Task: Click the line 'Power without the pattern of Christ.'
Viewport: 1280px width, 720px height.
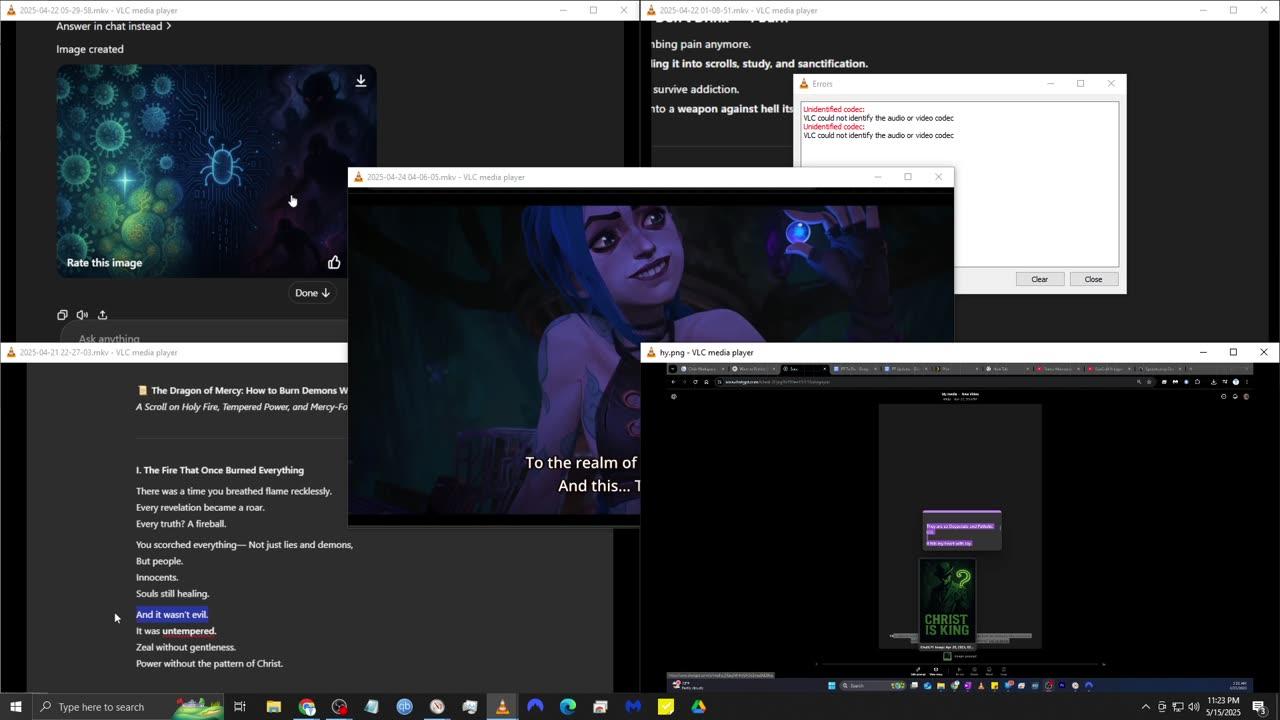Action: tap(209, 663)
